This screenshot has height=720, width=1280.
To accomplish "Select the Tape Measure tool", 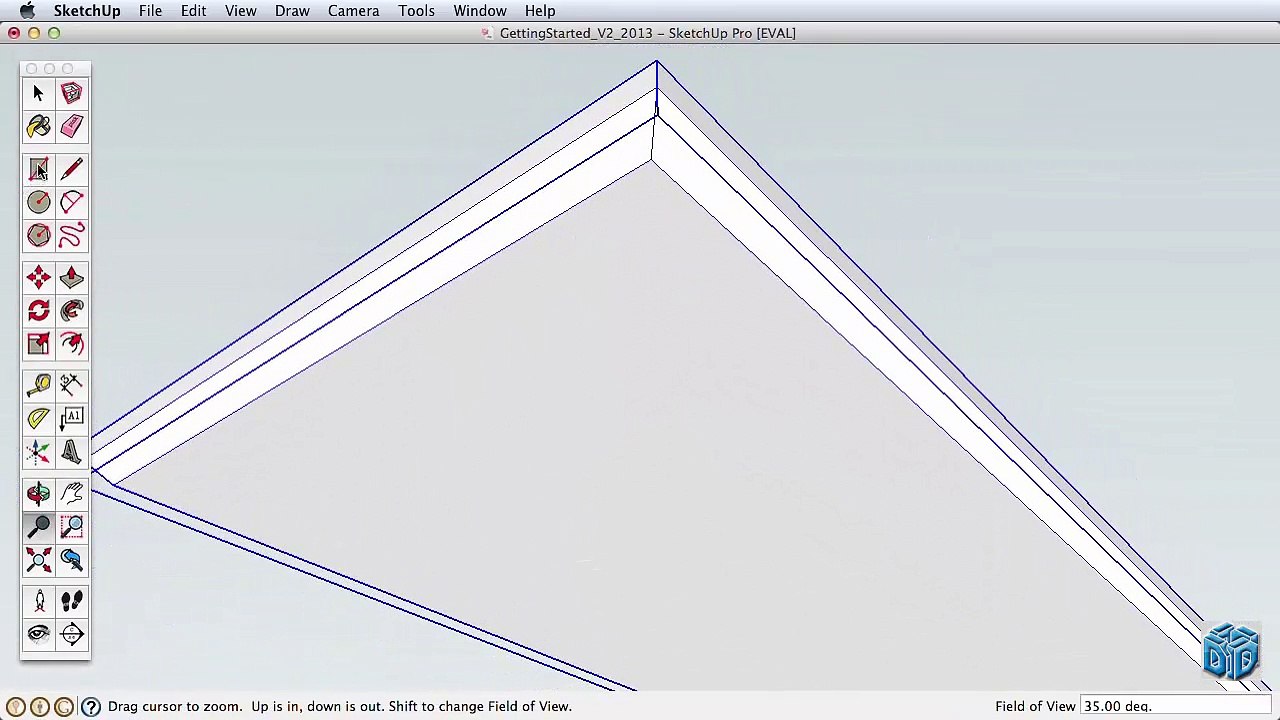I will click(38, 385).
